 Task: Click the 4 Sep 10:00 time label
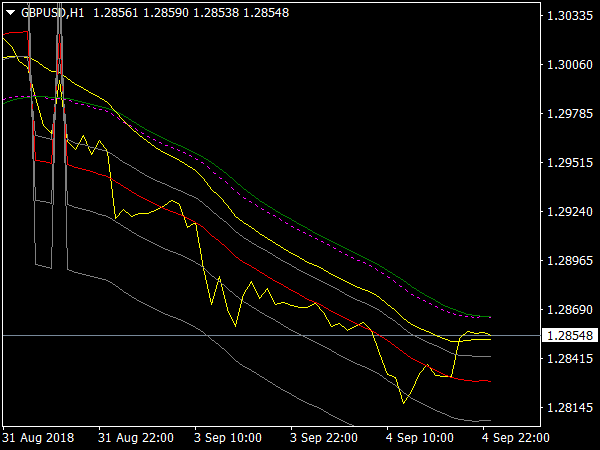pyautogui.click(x=420, y=437)
